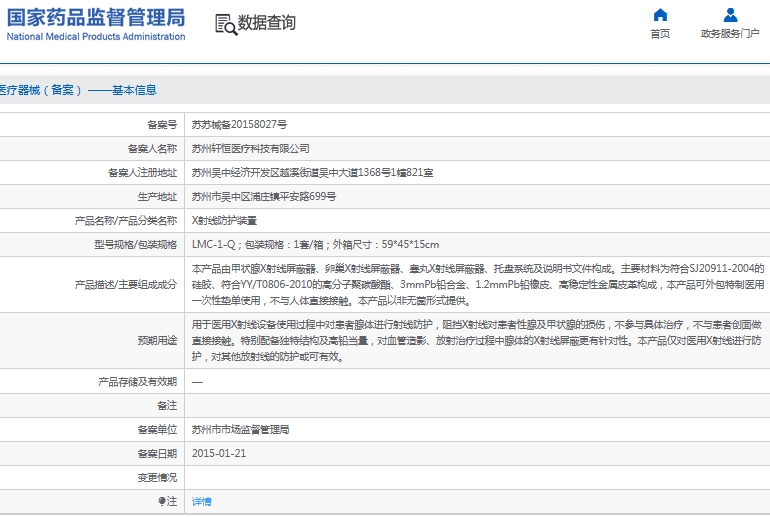Screen dimensions: 770x517
Task: Click the 首页 text link
Action: click(x=660, y=33)
